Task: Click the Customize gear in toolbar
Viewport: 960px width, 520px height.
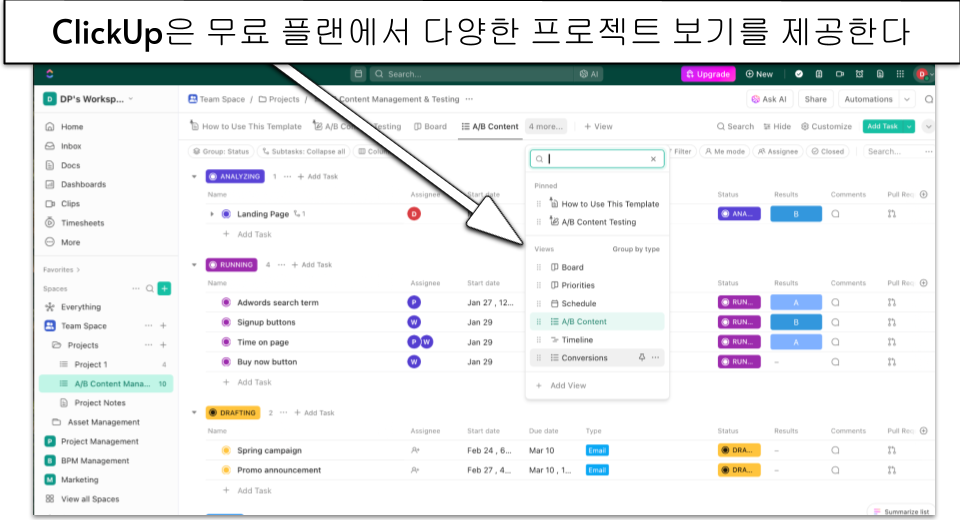Action: click(826, 127)
